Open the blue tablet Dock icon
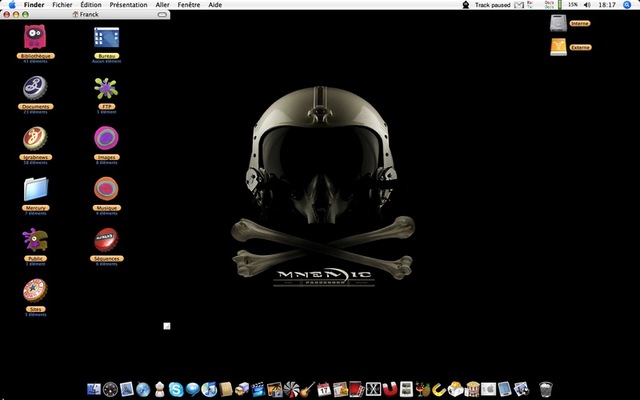 (505, 389)
